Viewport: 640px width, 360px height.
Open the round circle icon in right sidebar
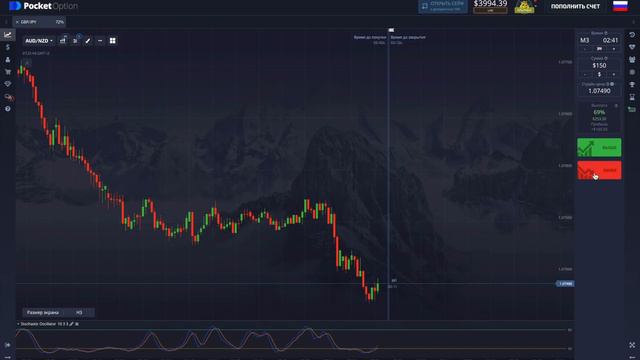click(632, 72)
